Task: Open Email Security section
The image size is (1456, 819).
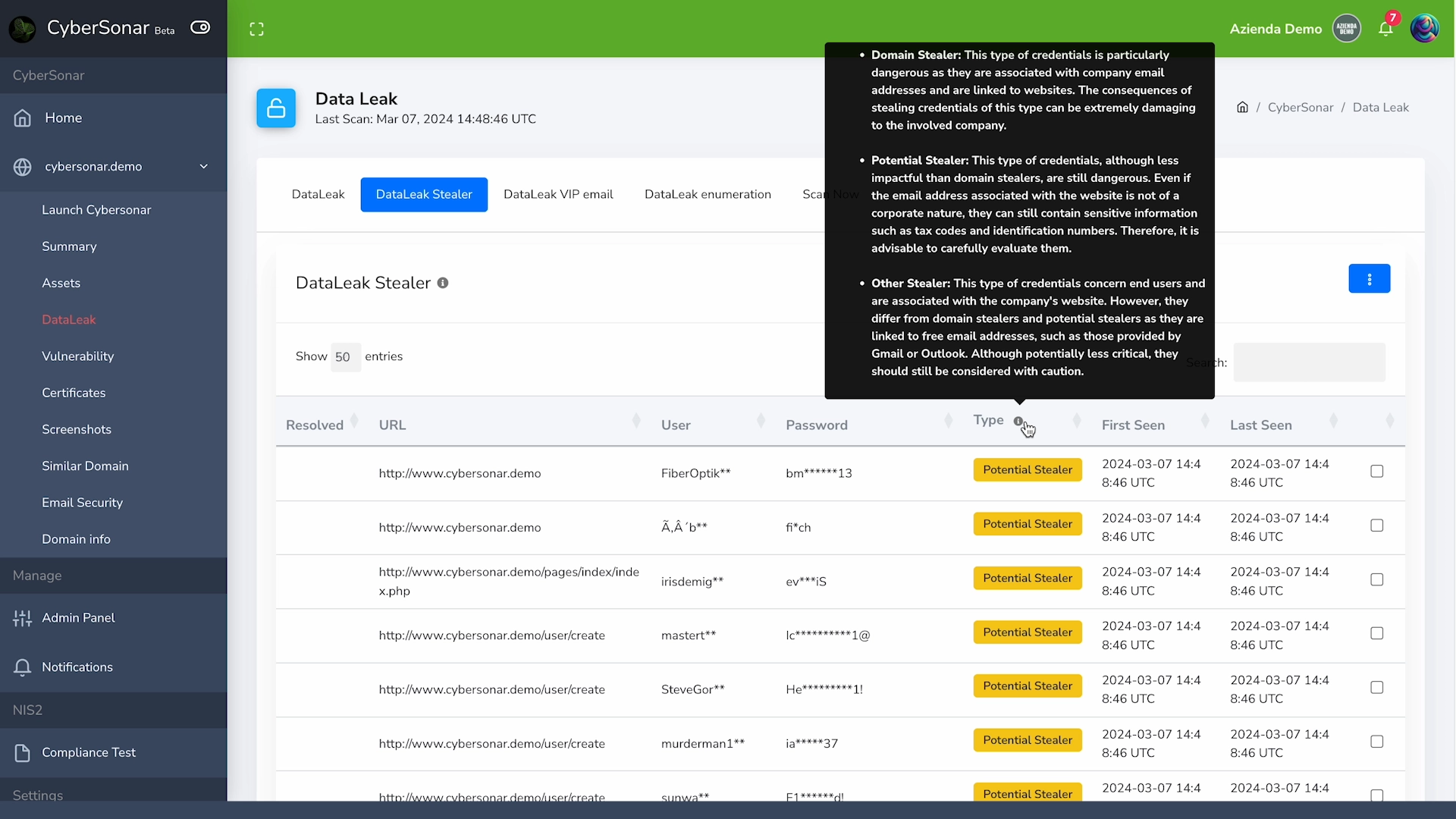Action: pyautogui.click(x=82, y=503)
